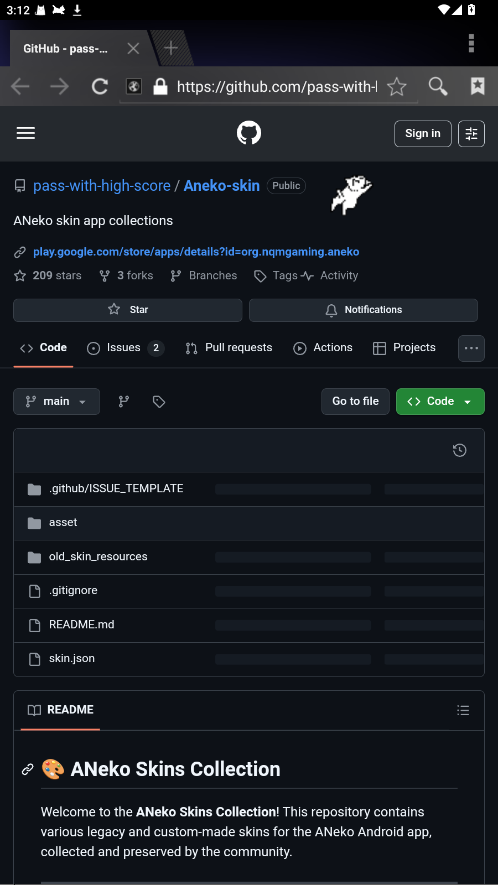Open appearance settings sliders icon
The height and width of the screenshot is (885, 498).
coord(471,134)
